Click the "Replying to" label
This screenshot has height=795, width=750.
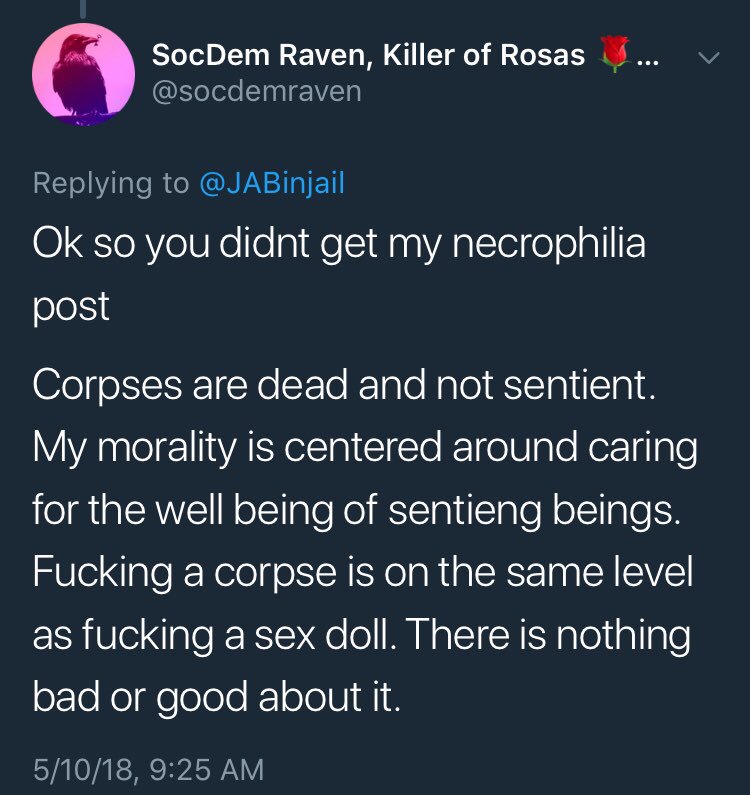tap(110, 184)
